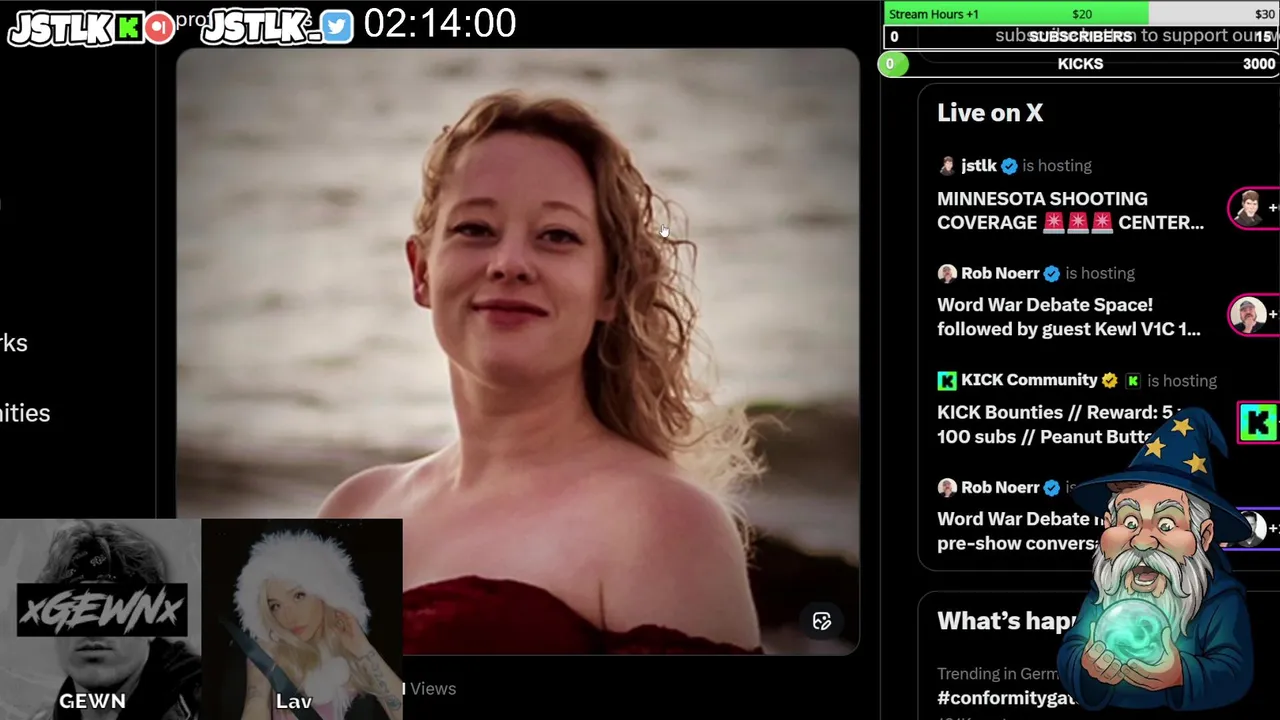Click the What's happening heading

click(x=1006, y=621)
